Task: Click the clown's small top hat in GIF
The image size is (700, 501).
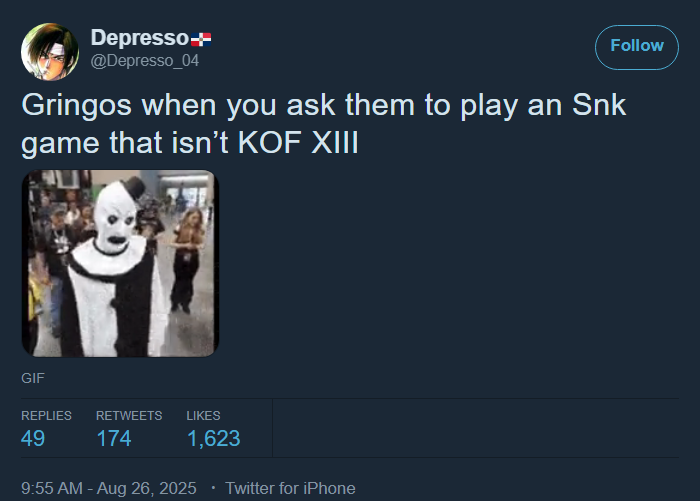Action: point(133,188)
